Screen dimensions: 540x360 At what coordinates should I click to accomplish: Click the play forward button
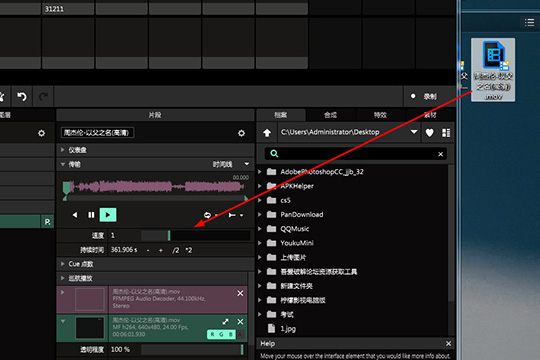pos(108,215)
